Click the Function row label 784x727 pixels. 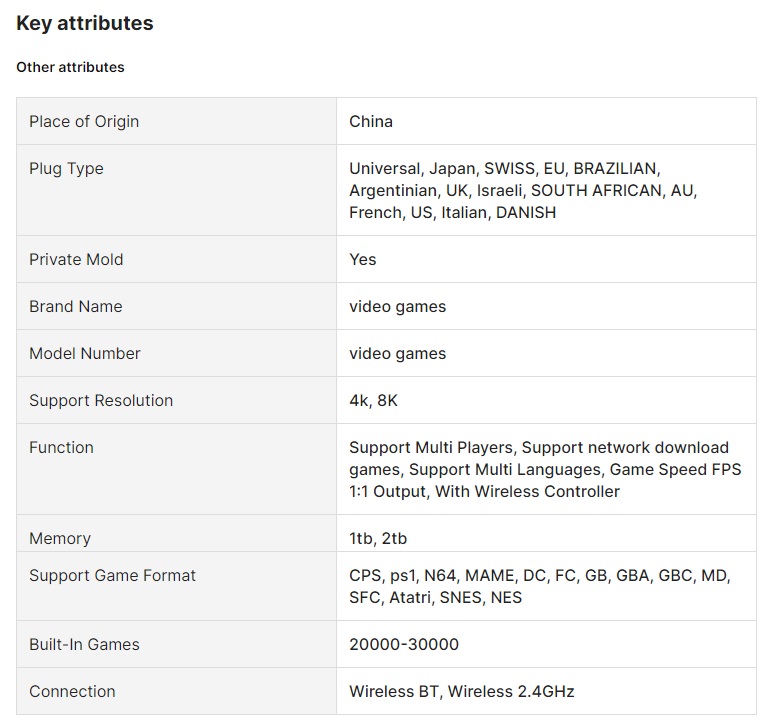point(61,447)
